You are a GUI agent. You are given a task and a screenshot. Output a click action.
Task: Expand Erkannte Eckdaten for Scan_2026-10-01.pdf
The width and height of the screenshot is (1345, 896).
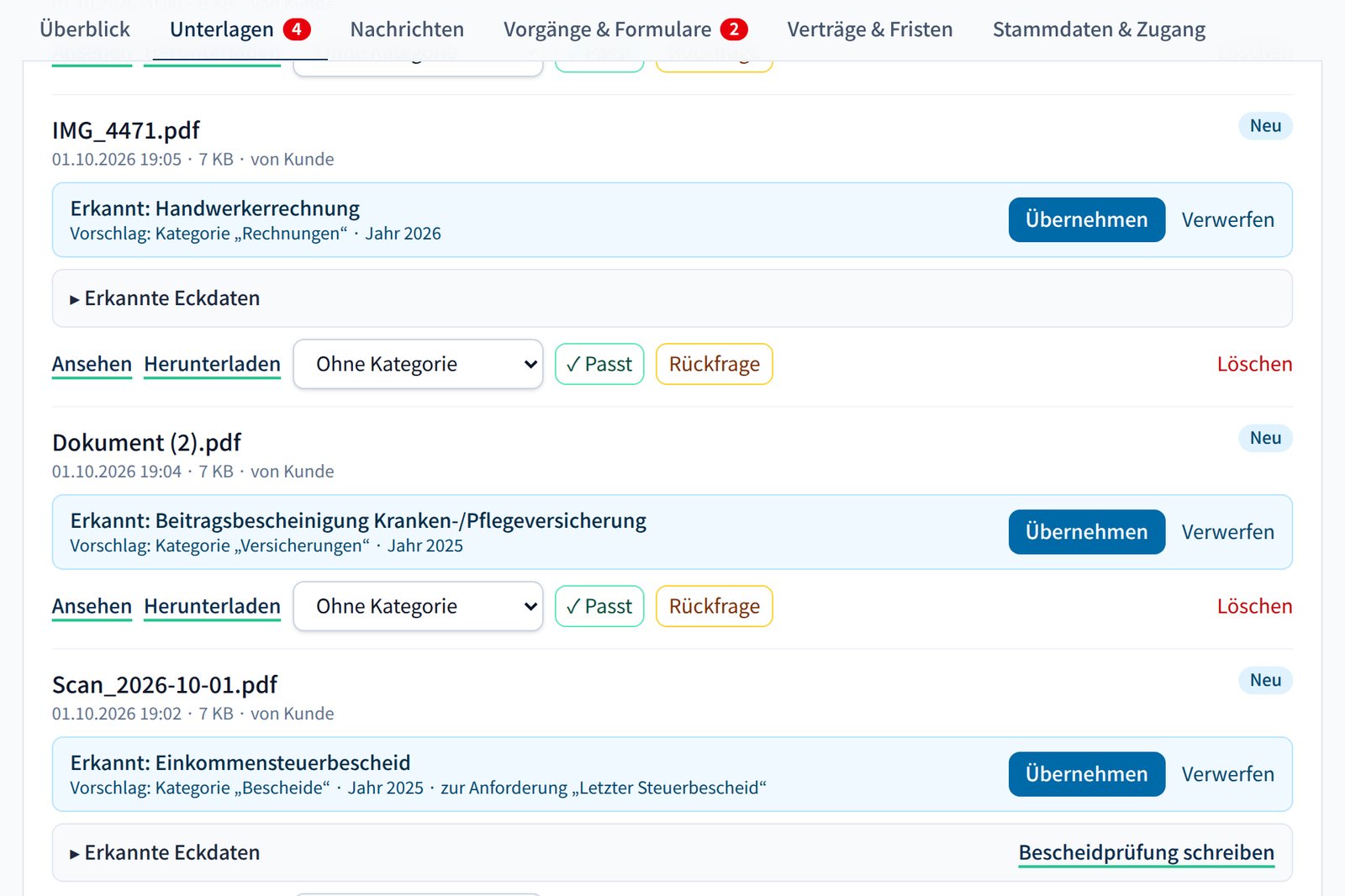[165, 852]
